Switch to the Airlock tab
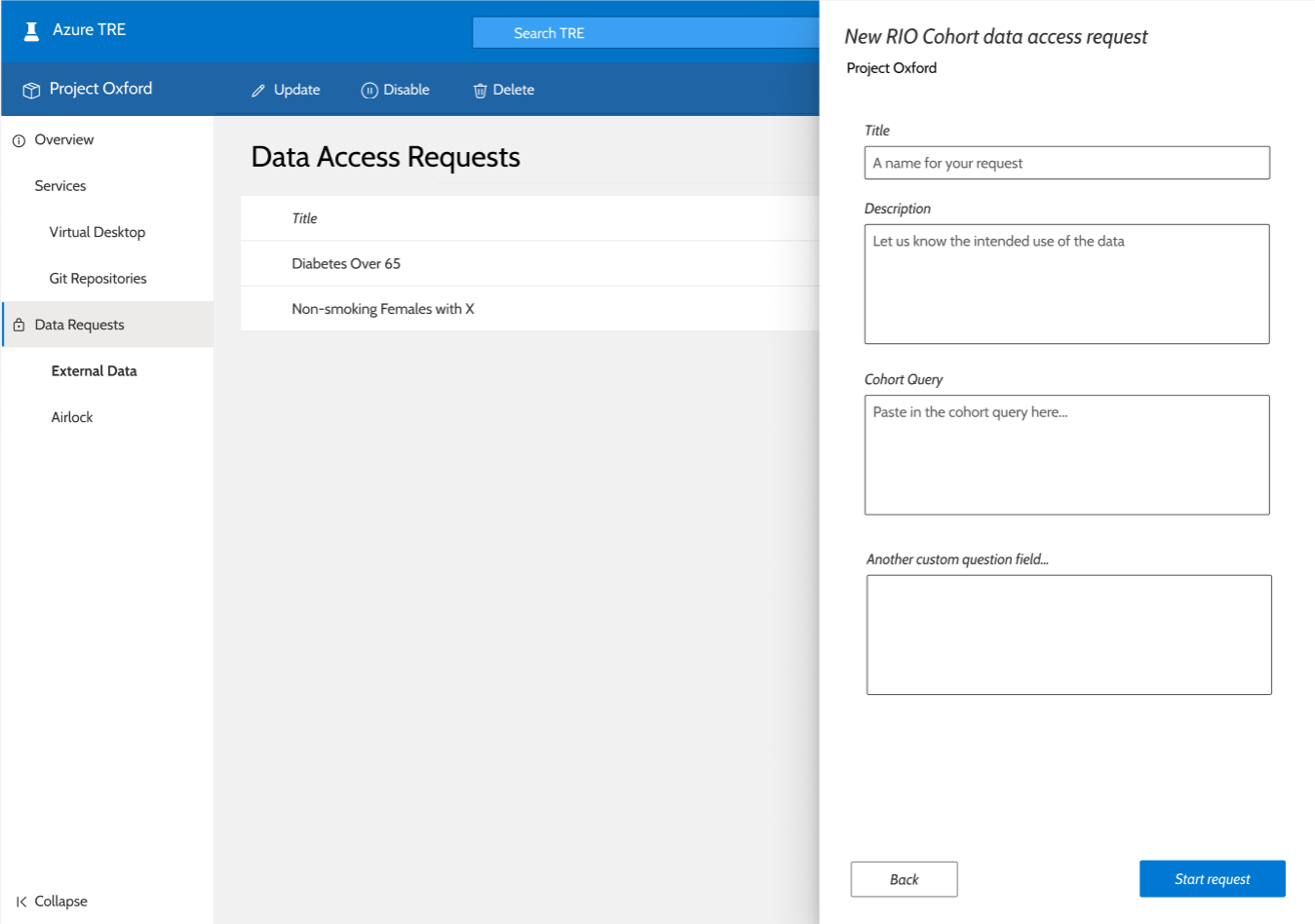This screenshot has height=924, width=1315. (71, 416)
